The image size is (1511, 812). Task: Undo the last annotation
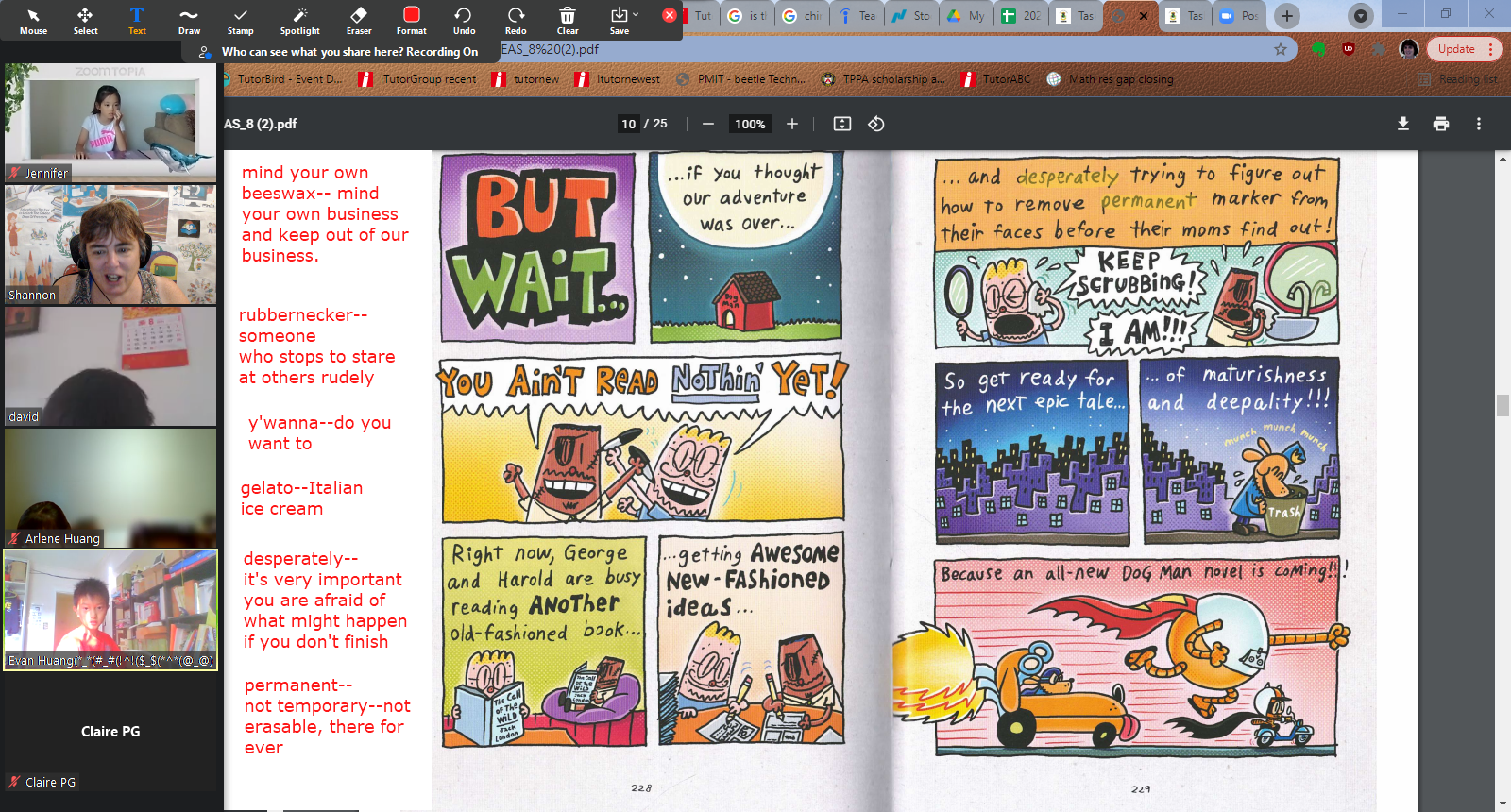coord(464,21)
